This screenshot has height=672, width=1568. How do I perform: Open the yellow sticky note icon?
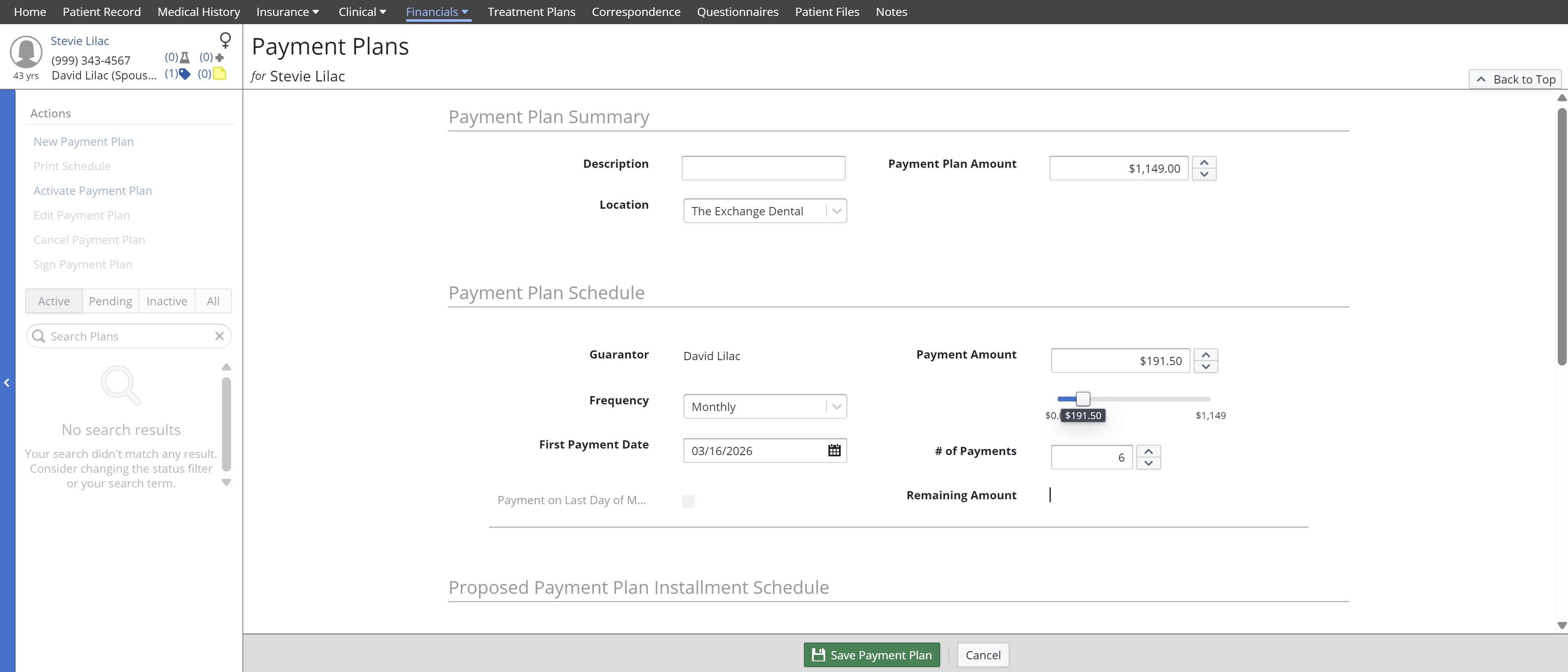(219, 74)
